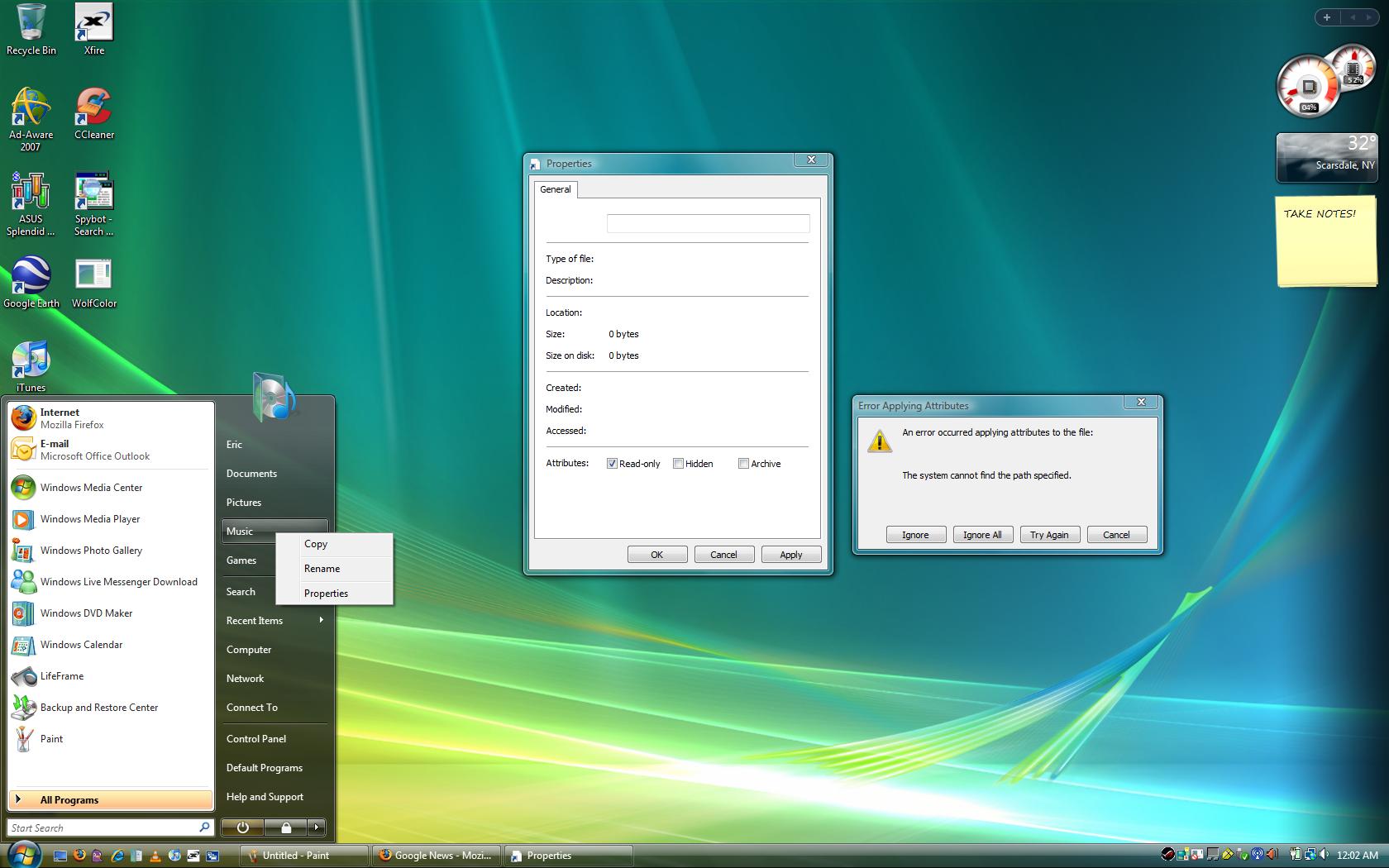Image resolution: width=1389 pixels, height=868 pixels.
Task: Click Show Desktop in Quick Launch
Action: click(60, 856)
